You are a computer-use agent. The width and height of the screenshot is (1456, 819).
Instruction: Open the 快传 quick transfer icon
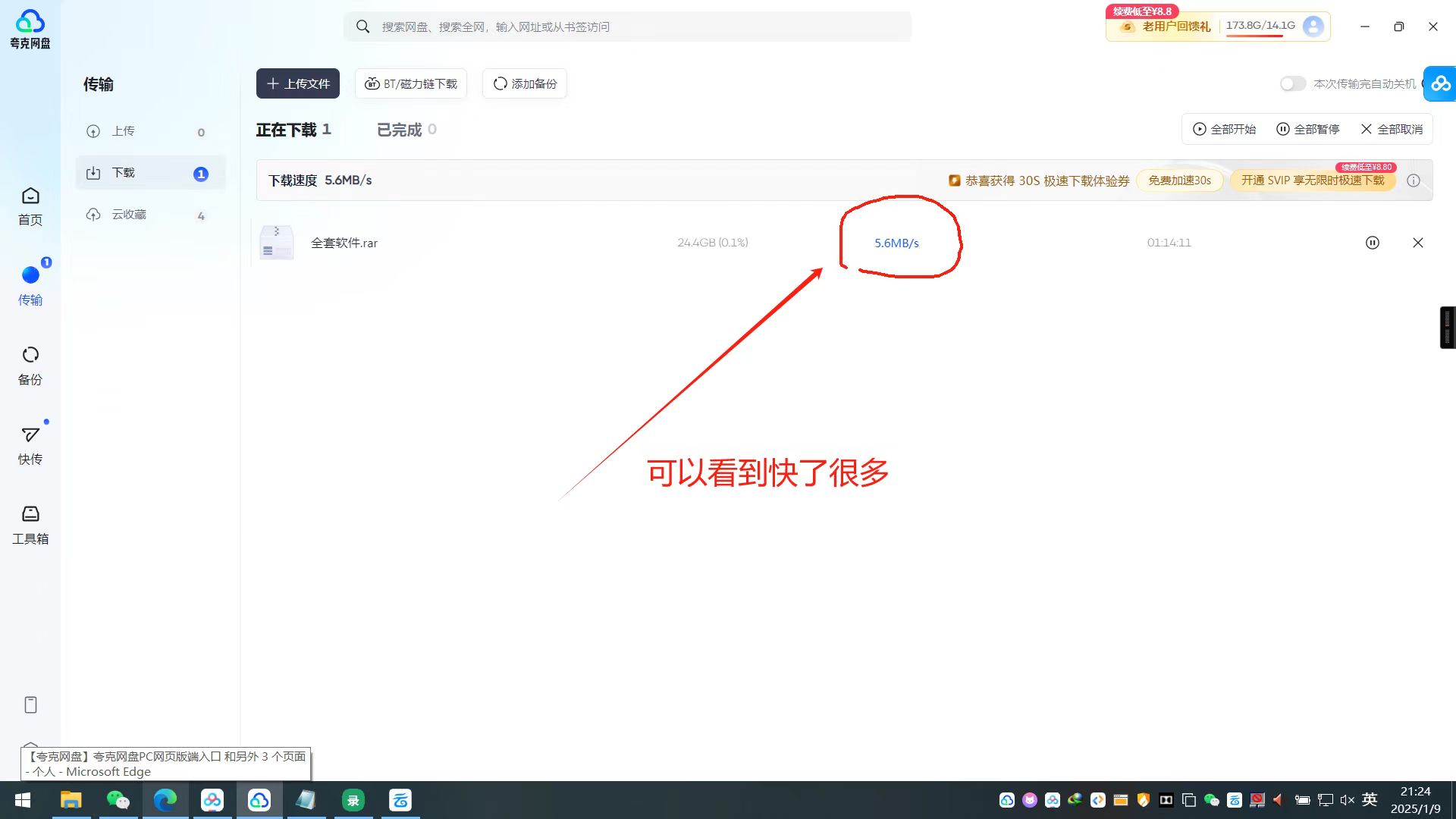(30, 444)
